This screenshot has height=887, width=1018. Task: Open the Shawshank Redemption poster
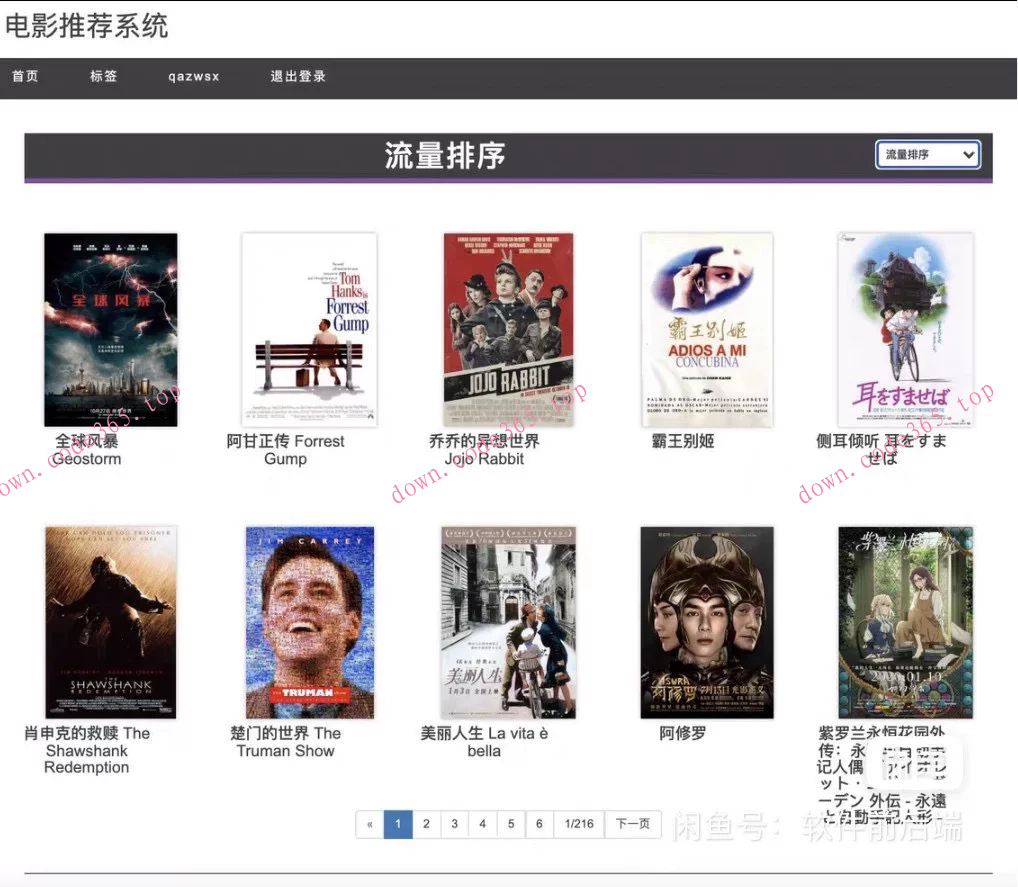110,623
